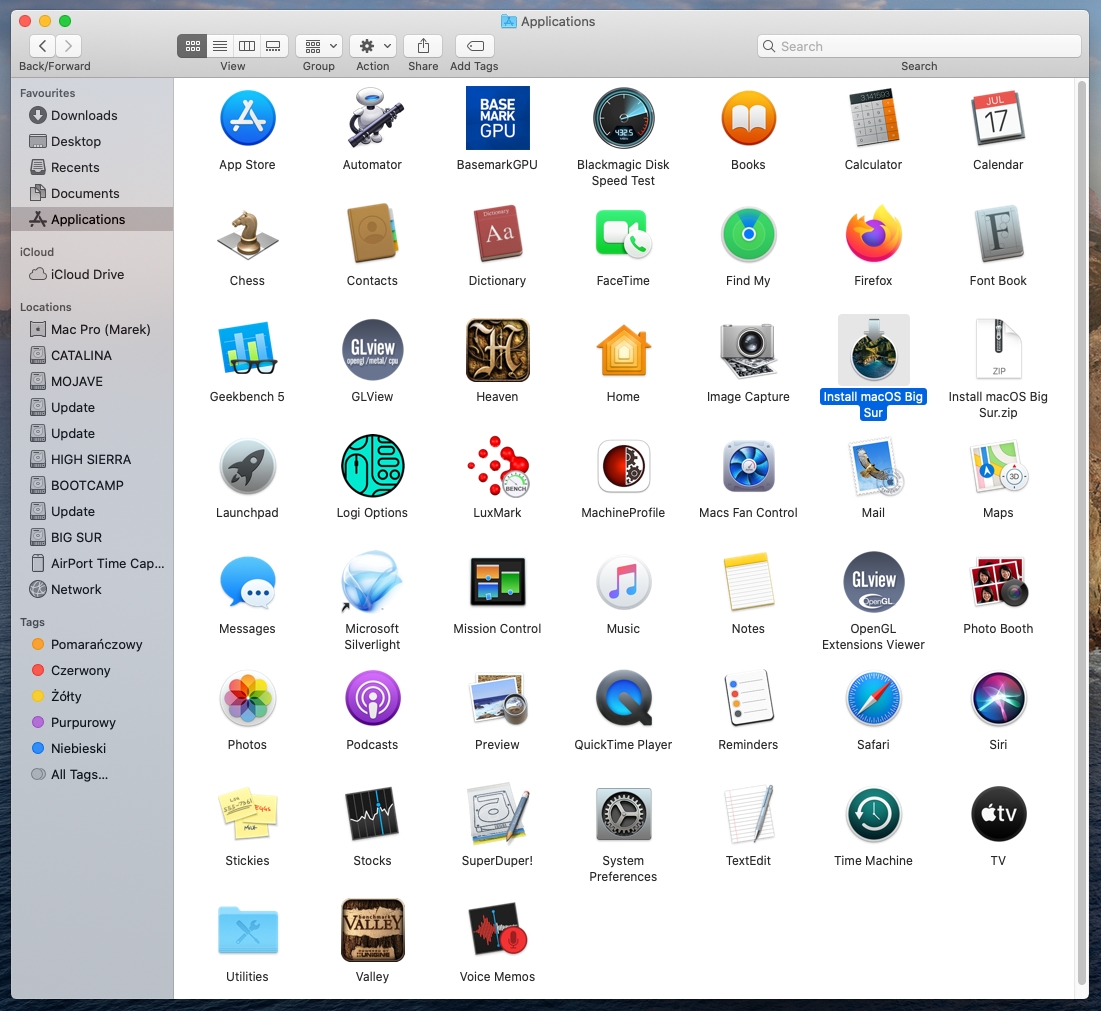The image size is (1101, 1011).
Task: Select Applications in the sidebar
Action: [93, 219]
